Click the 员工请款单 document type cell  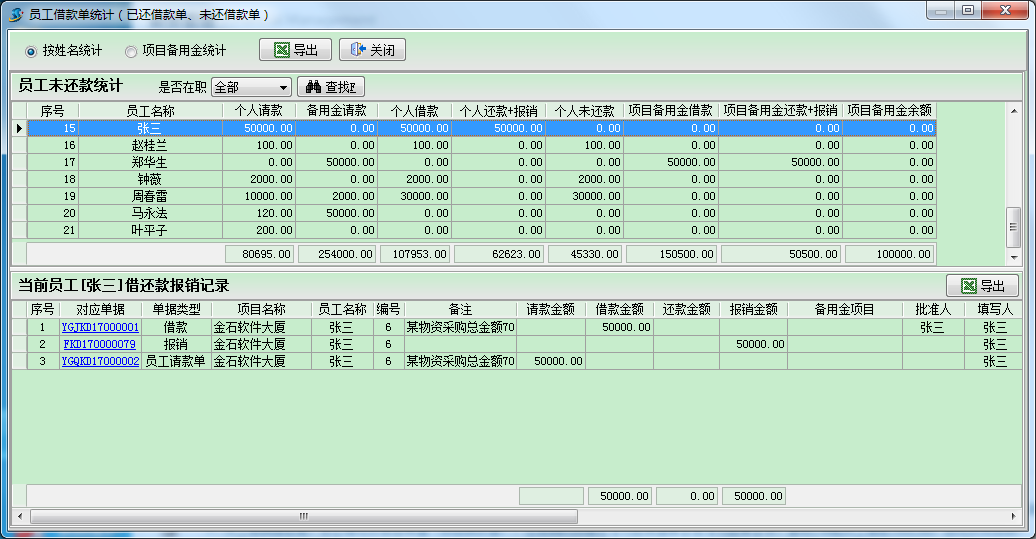176,361
